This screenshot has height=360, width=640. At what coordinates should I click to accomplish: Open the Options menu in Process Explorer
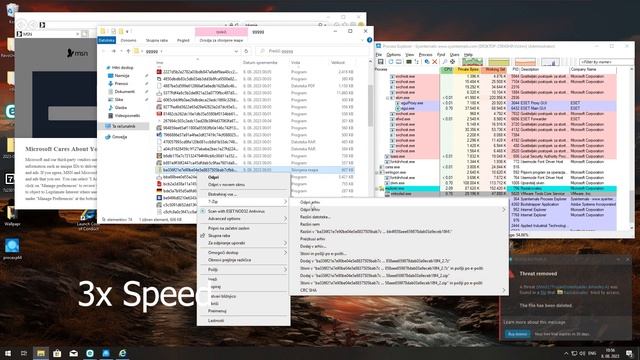coord(393,54)
